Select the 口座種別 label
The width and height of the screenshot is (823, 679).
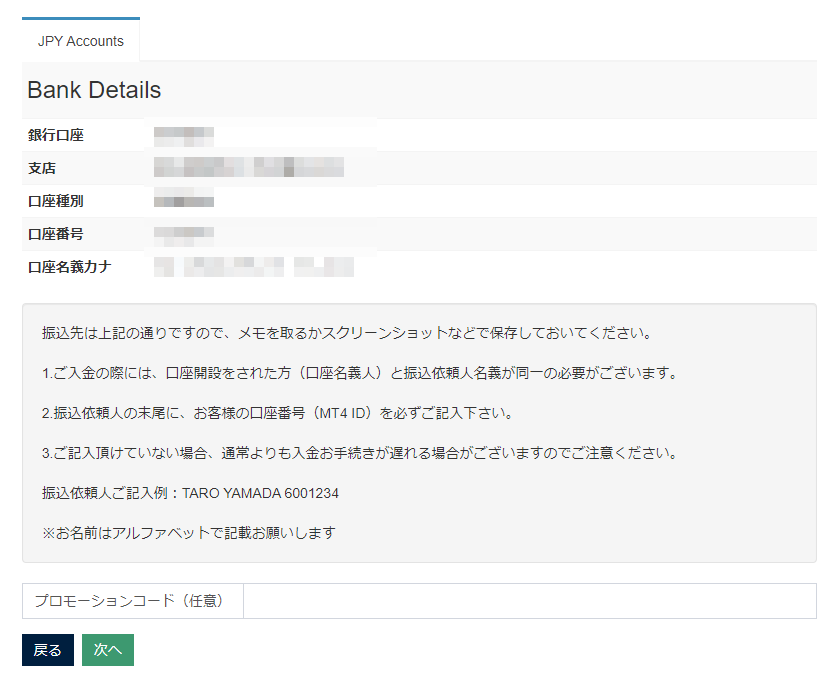coord(56,201)
